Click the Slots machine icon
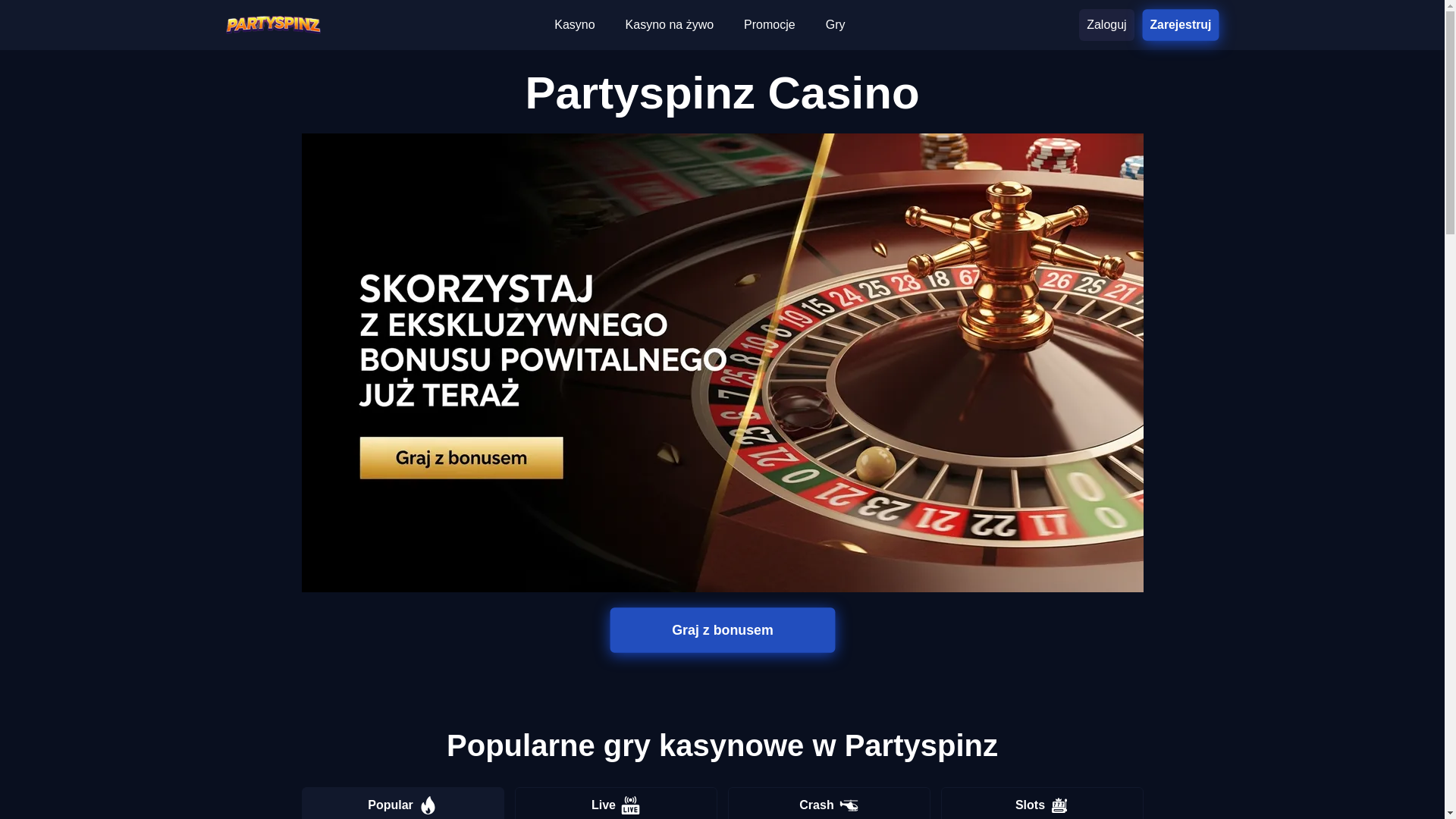The width and height of the screenshot is (1456, 819). [1059, 805]
